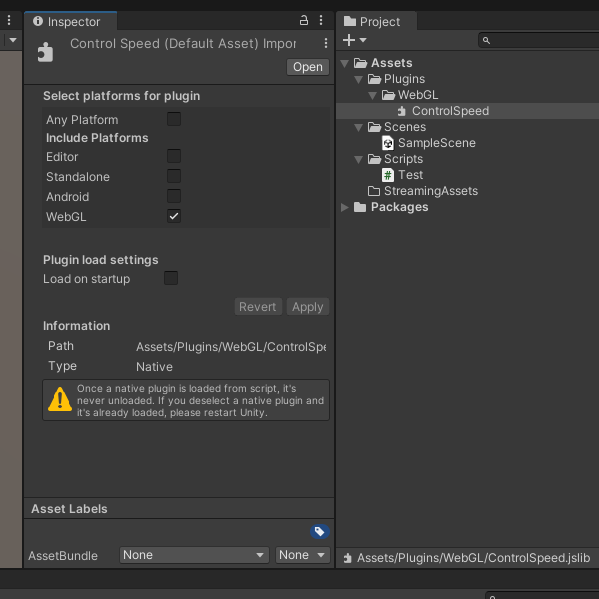
Task: Click the Scripts folder icon
Action: click(x=374, y=159)
